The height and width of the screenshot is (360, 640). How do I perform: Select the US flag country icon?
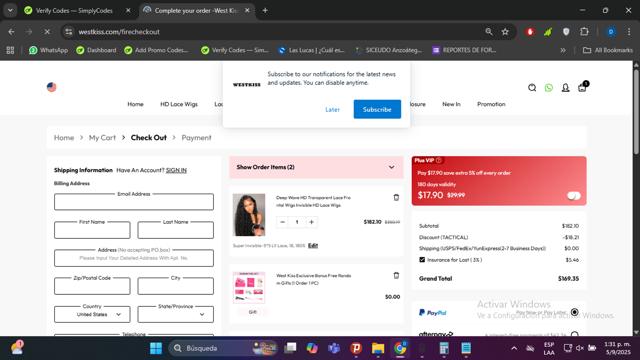click(51, 87)
